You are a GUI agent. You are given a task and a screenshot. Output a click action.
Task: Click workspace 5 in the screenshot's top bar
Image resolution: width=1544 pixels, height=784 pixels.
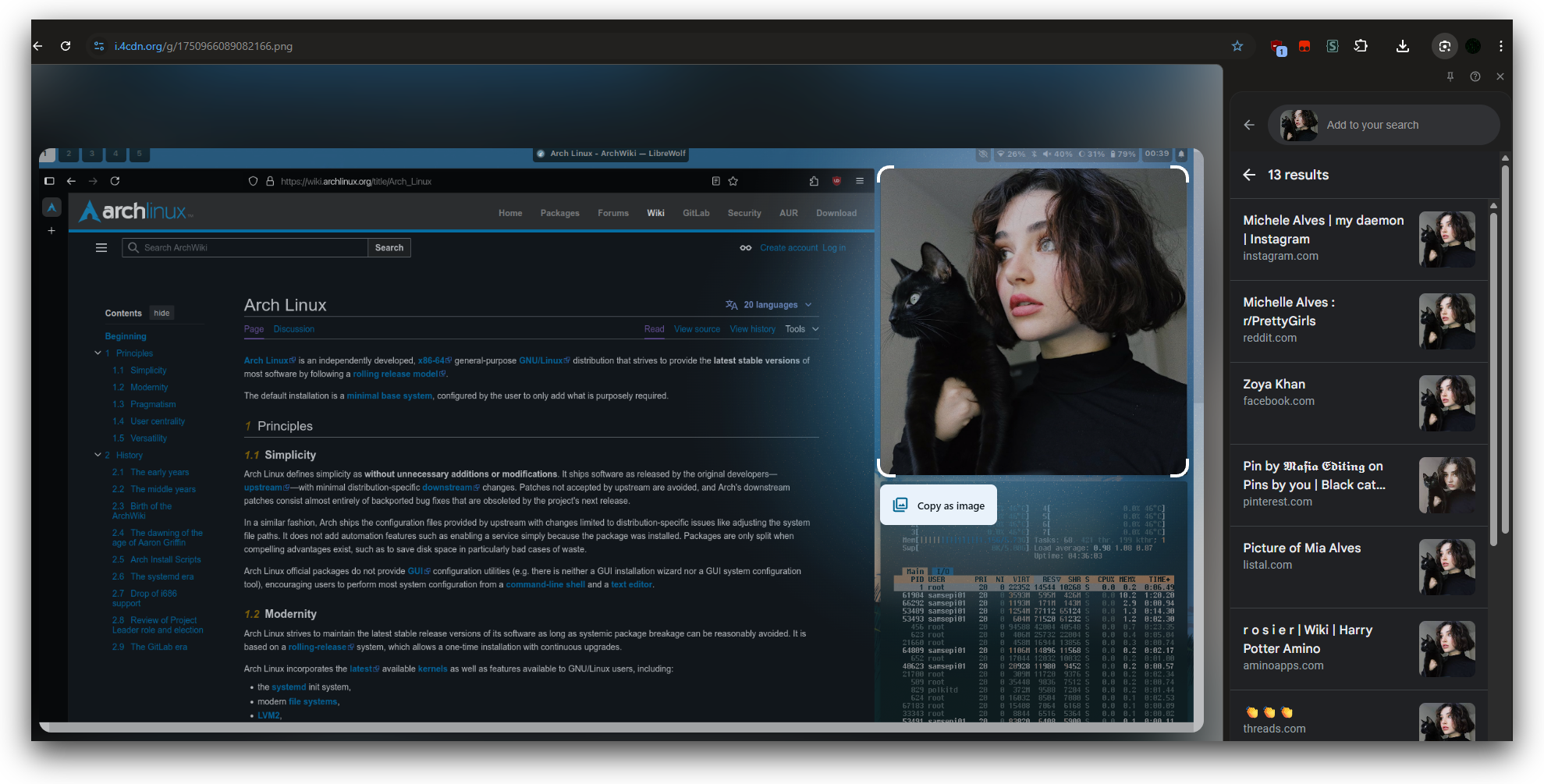[x=140, y=154]
